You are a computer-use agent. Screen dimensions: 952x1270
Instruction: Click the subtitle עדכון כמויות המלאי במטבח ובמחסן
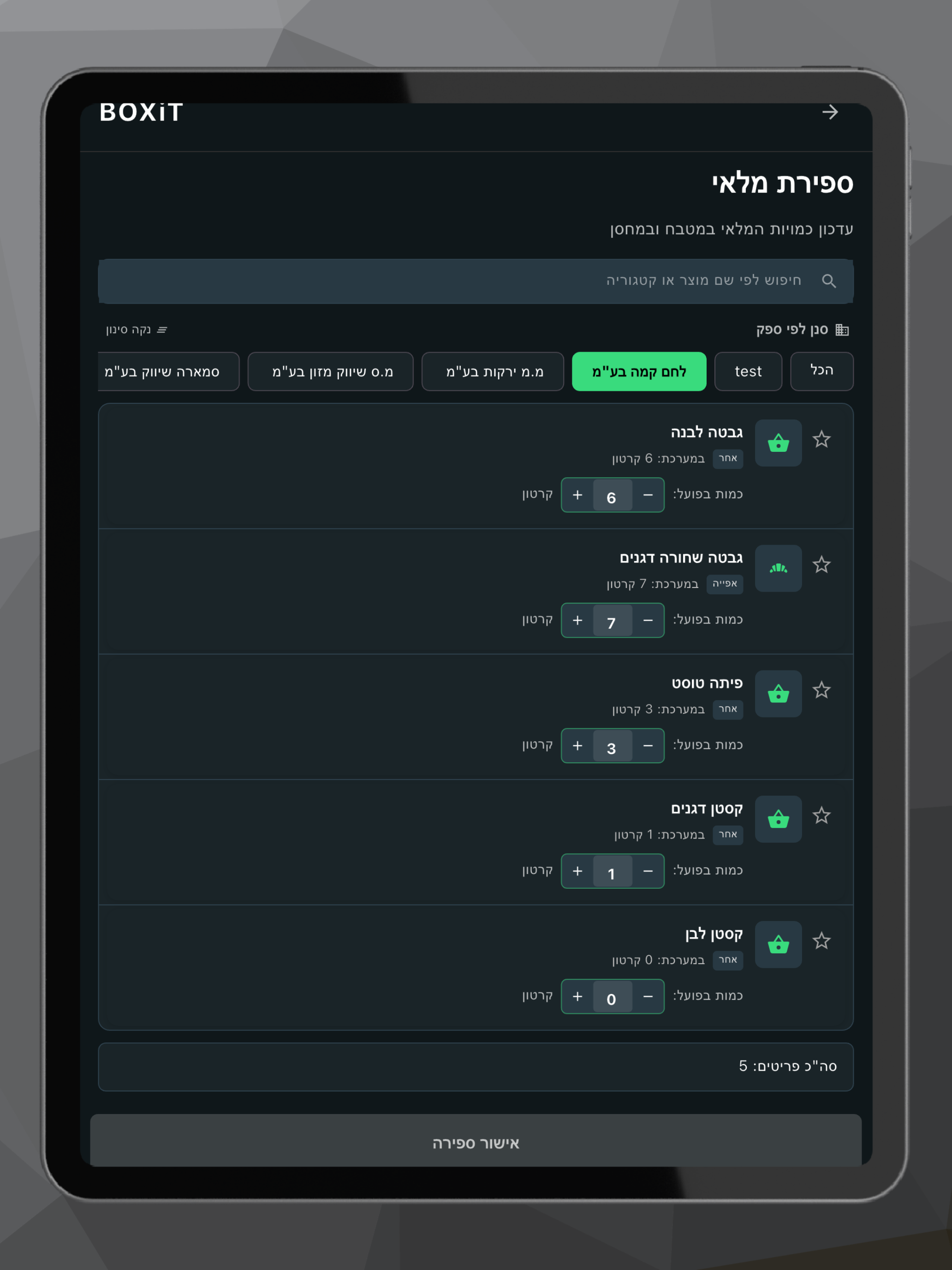tap(731, 229)
